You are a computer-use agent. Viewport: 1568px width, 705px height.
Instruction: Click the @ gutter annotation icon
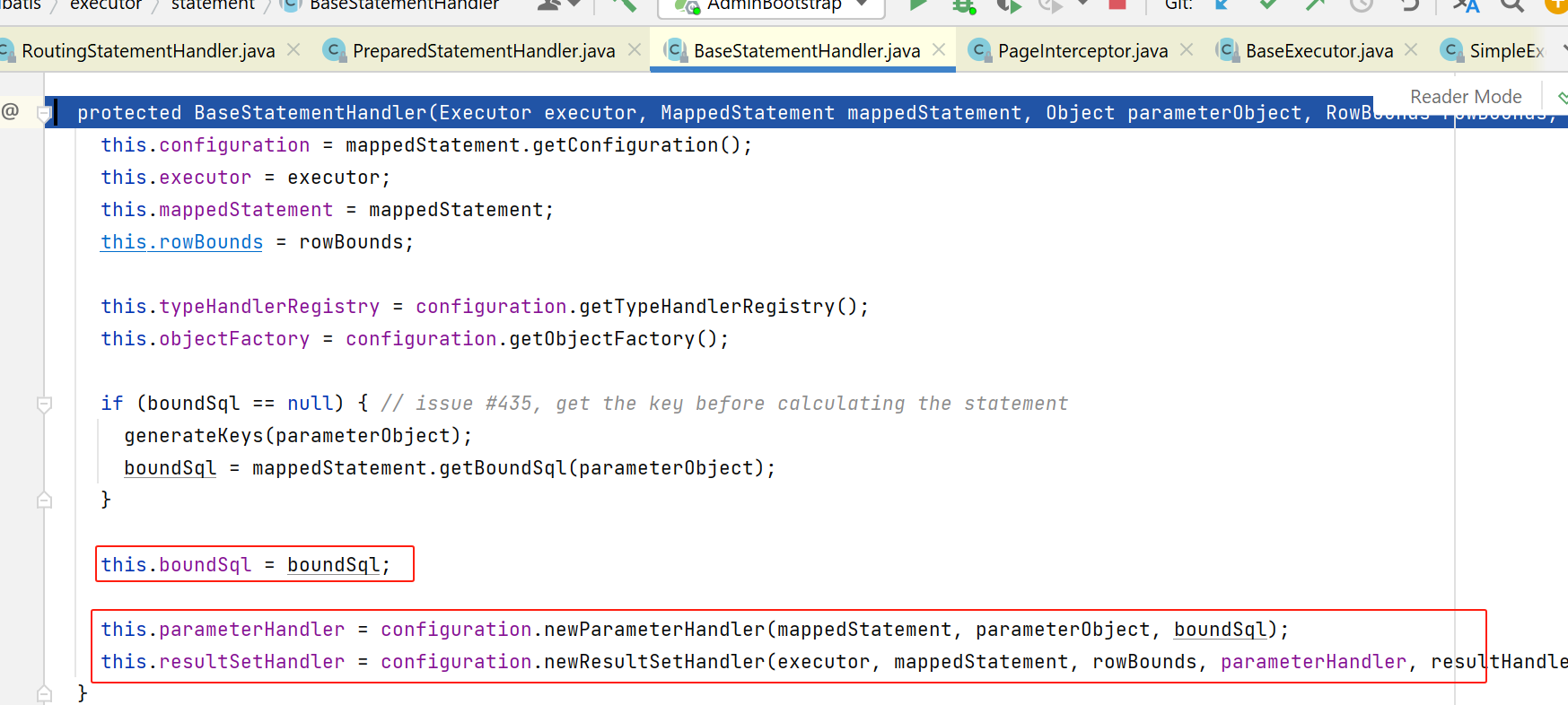[10, 111]
